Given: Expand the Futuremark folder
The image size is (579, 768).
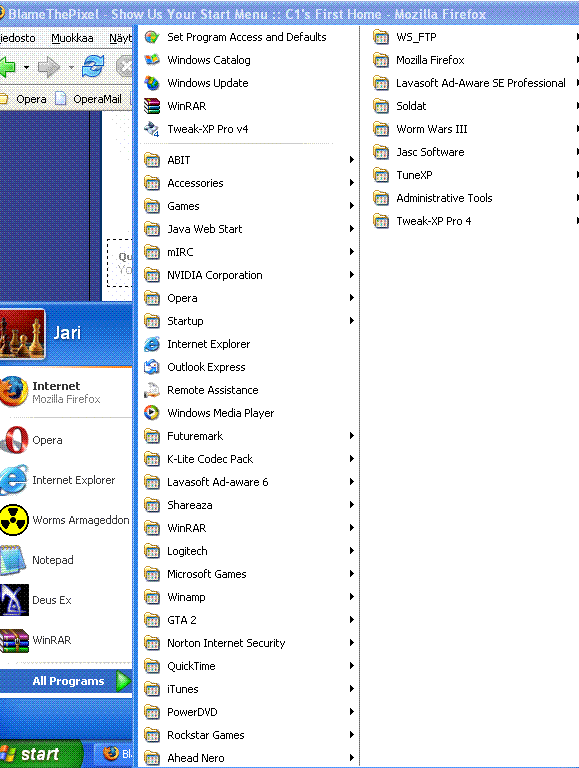Looking at the screenshot, I should click(x=248, y=436).
